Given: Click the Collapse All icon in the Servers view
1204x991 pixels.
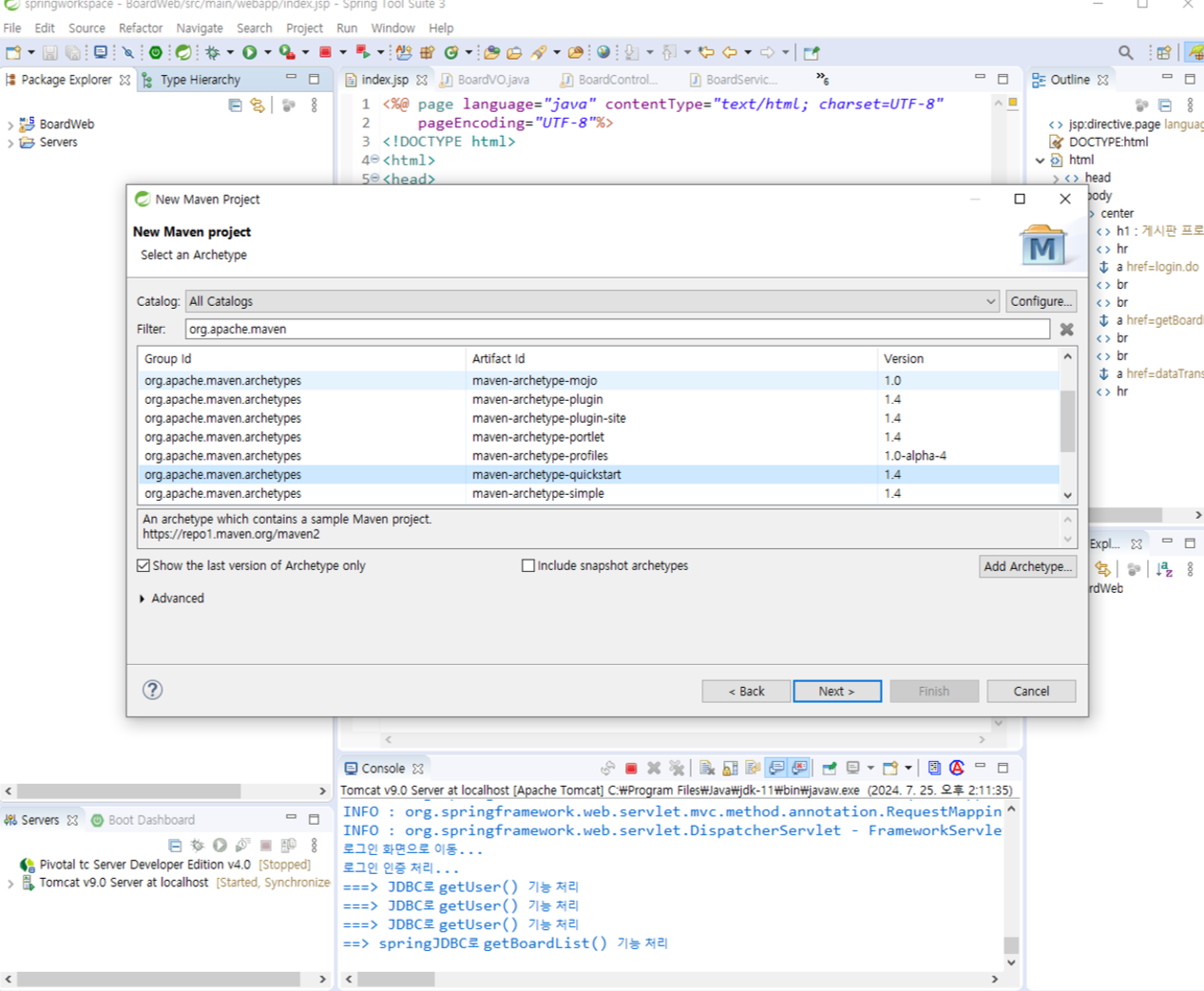Looking at the screenshot, I should coord(174,845).
